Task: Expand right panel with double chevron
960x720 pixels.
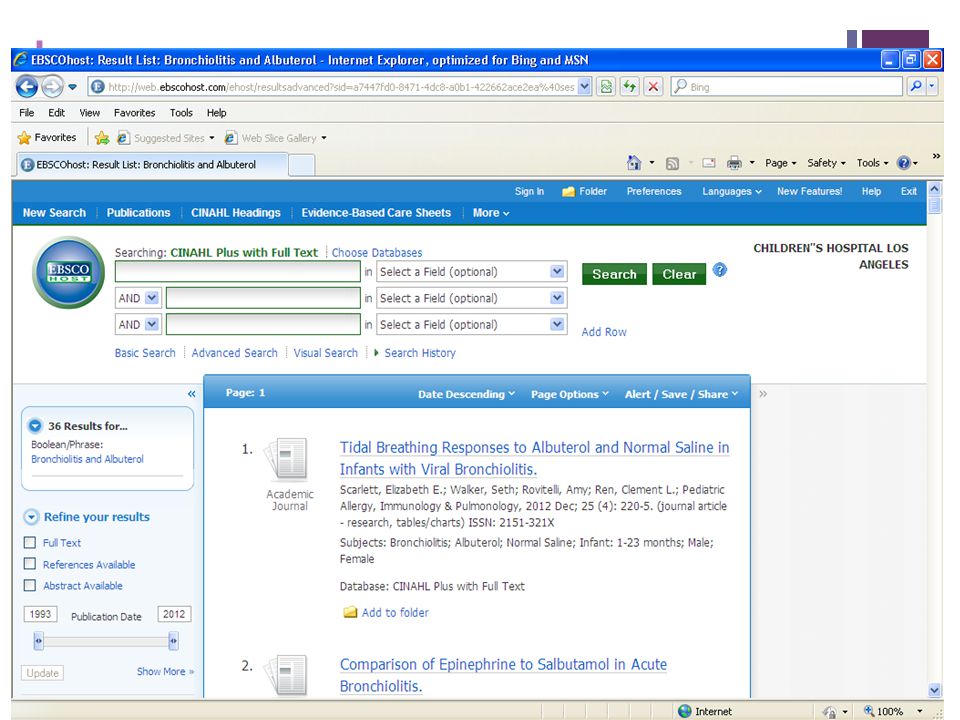Action: pos(763,394)
